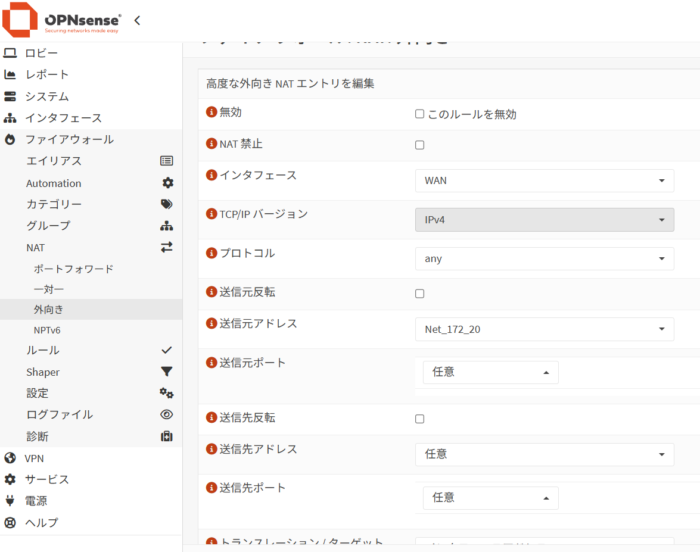The width and height of the screenshot is (700, 552).
Task: Click the info icon beside 送信元アドレス
Action: [211, 324]
